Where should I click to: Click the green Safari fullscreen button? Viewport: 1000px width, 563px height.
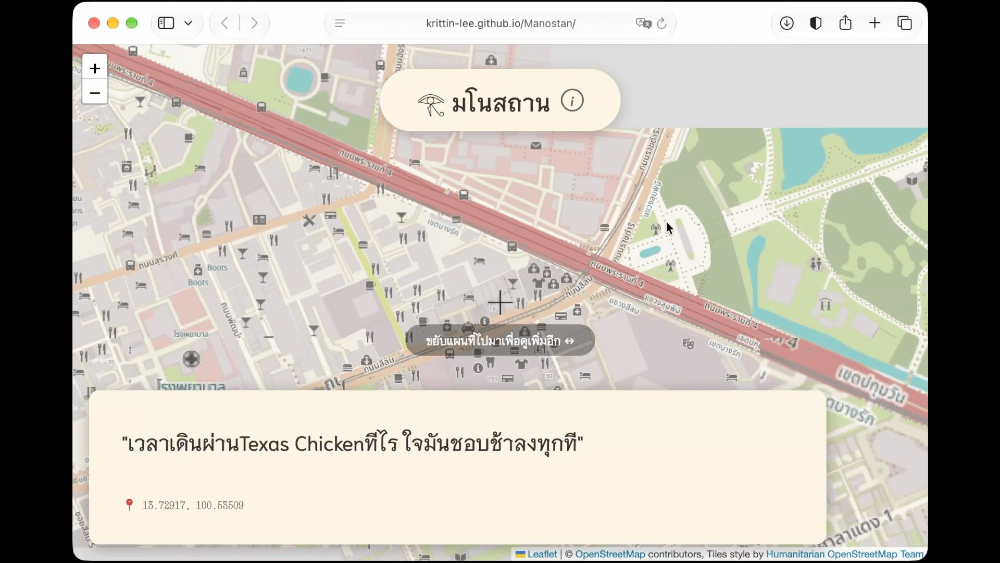[x=131, y=23]
